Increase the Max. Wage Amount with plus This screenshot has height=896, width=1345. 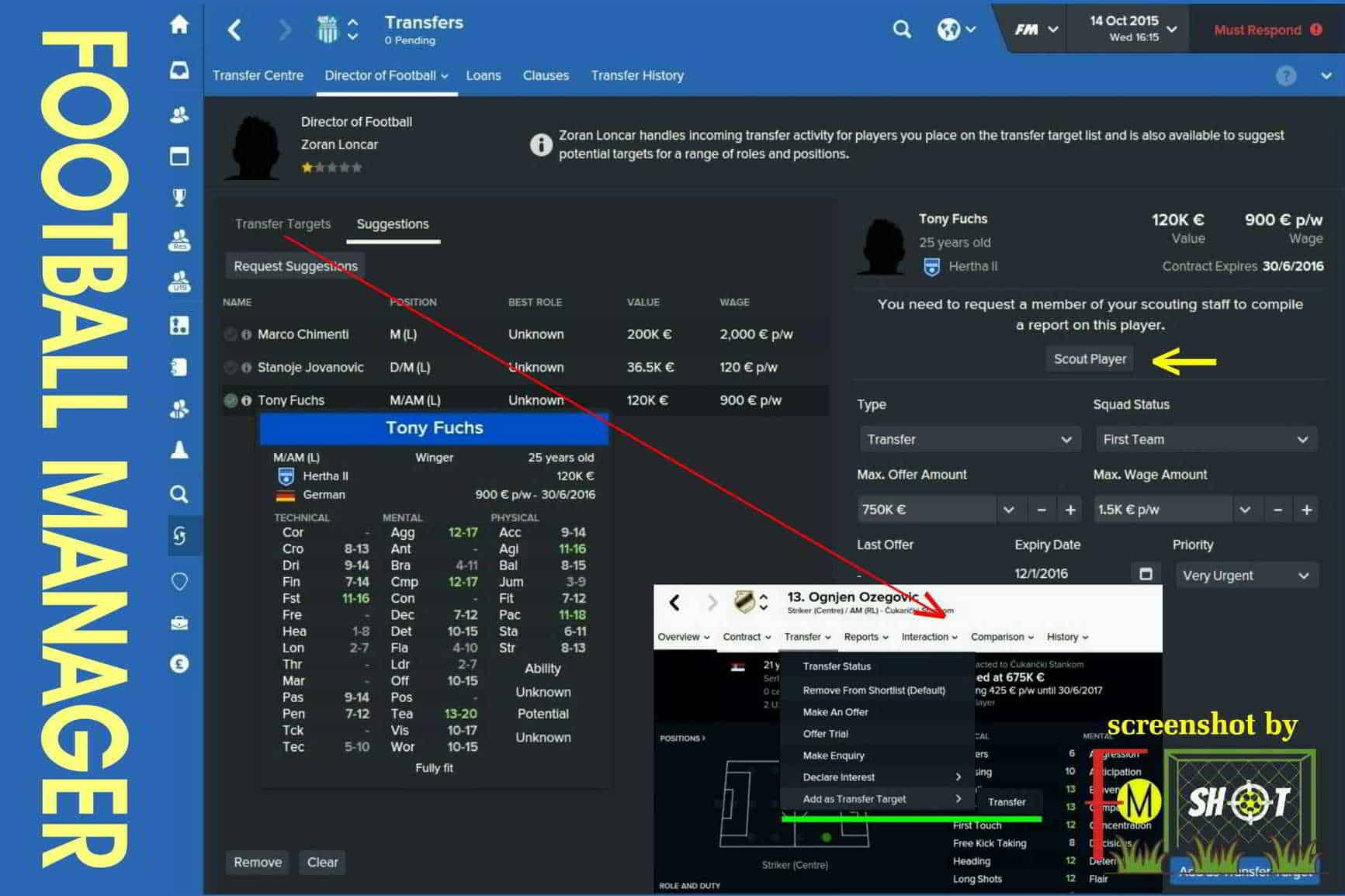pos(1307,510)
